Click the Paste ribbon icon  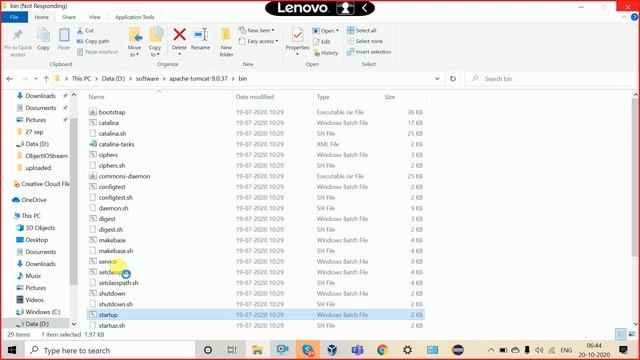coord(64,35)
